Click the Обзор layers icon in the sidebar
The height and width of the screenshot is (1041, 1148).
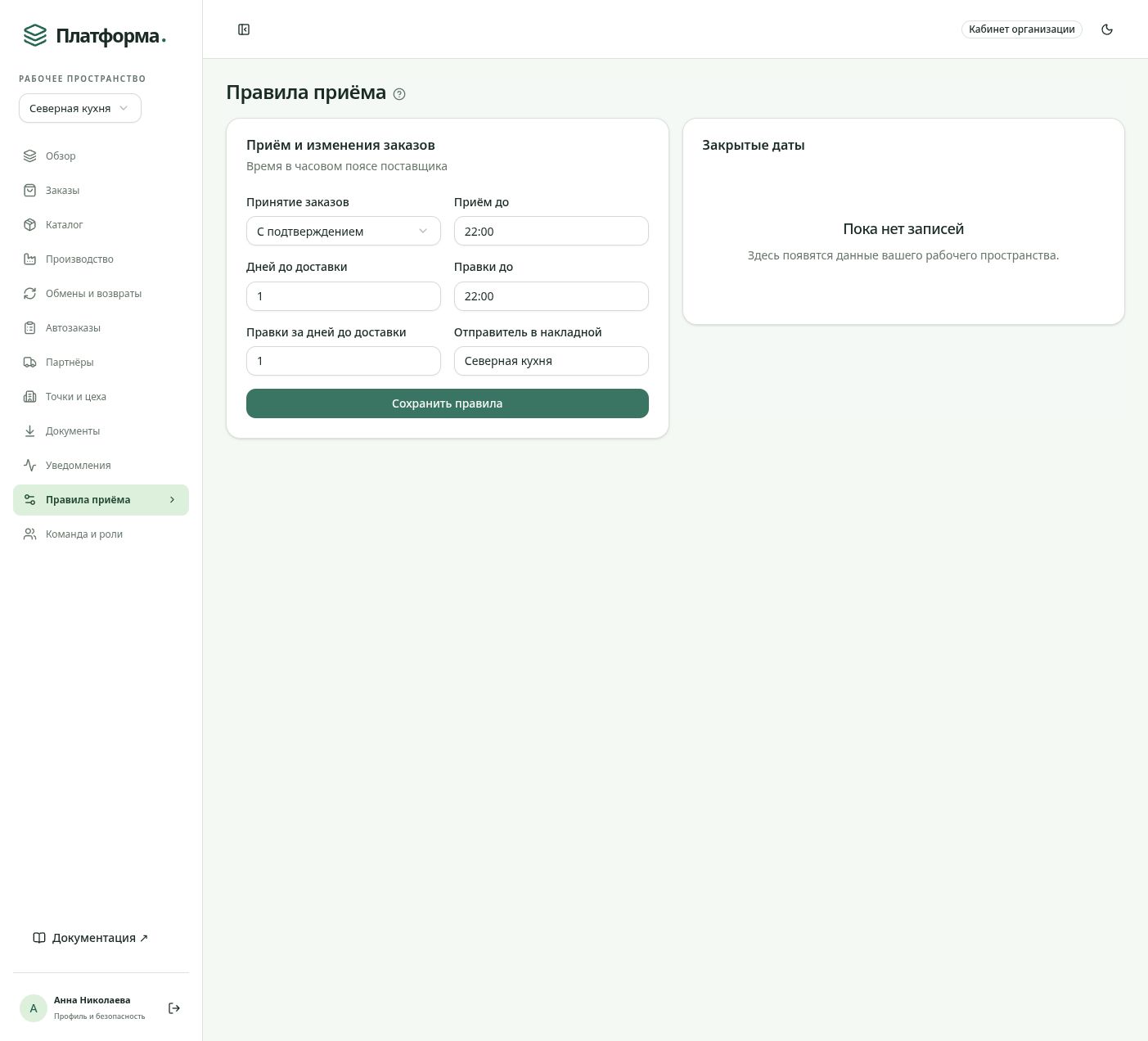30,155
